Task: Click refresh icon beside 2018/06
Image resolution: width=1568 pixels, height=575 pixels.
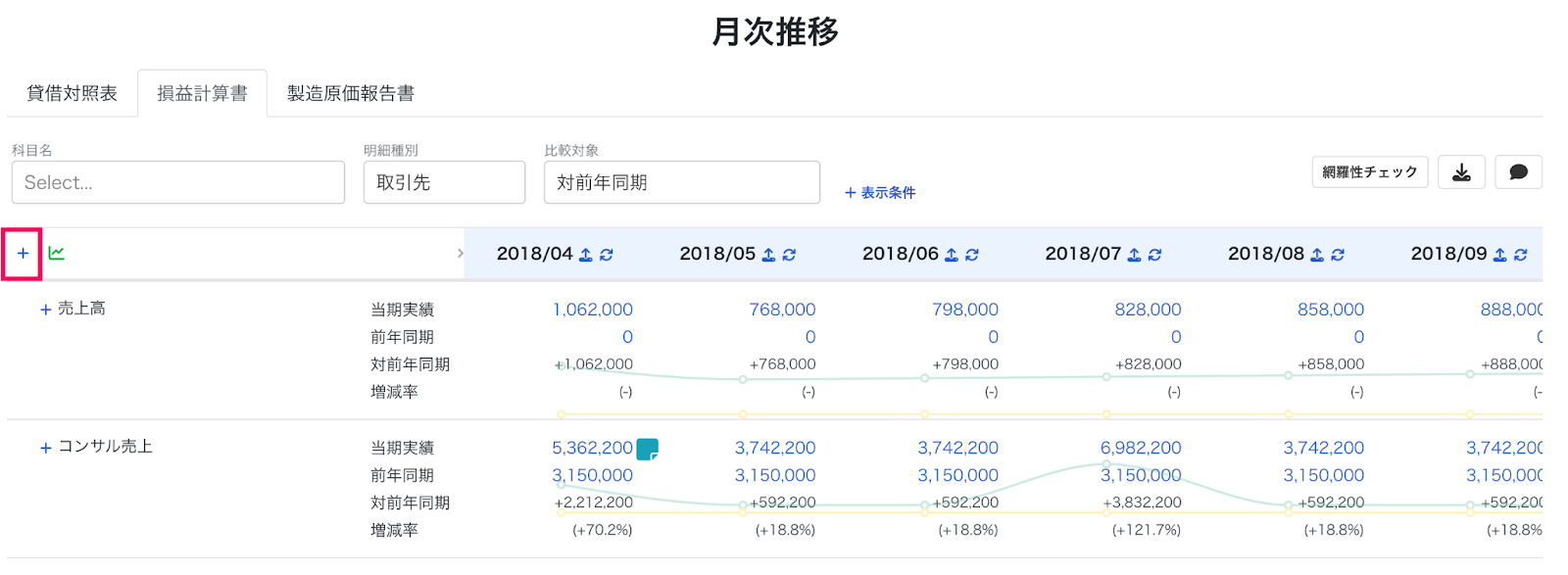Action: (972, 255)
